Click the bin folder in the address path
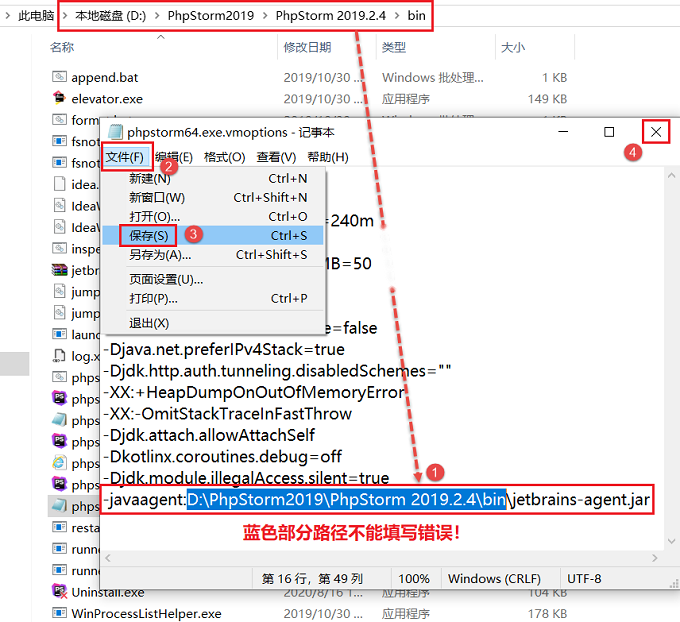 (416, 16)
